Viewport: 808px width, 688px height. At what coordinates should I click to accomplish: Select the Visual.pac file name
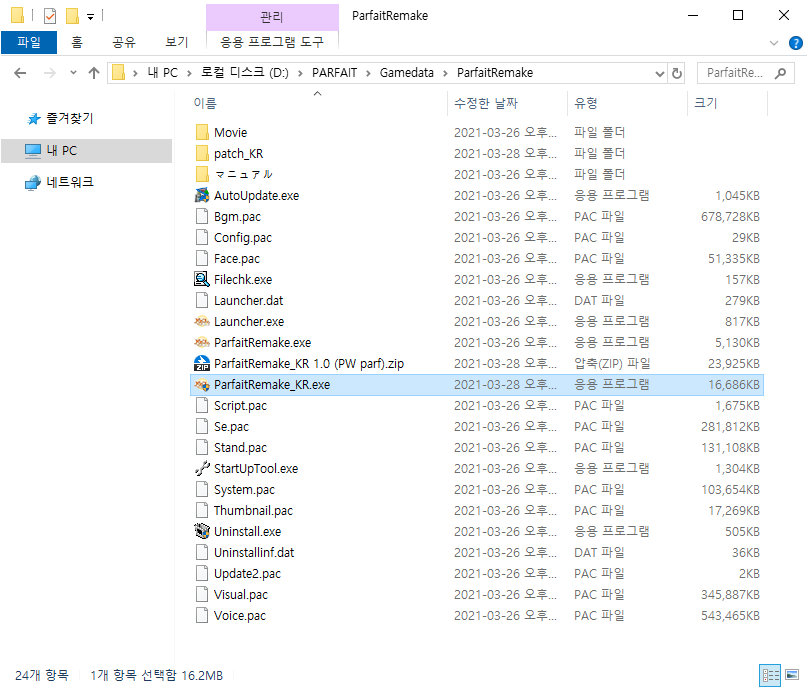point(241,595)
